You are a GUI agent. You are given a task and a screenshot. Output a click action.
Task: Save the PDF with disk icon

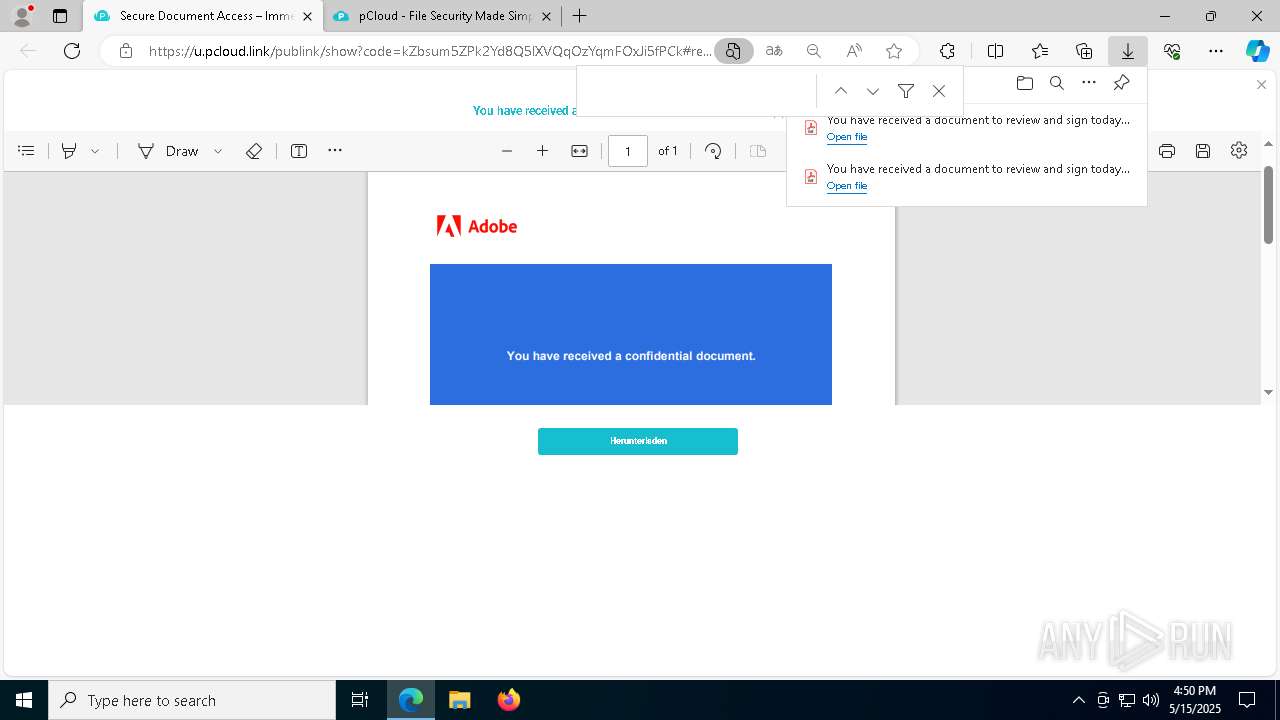click(1203, 151)
